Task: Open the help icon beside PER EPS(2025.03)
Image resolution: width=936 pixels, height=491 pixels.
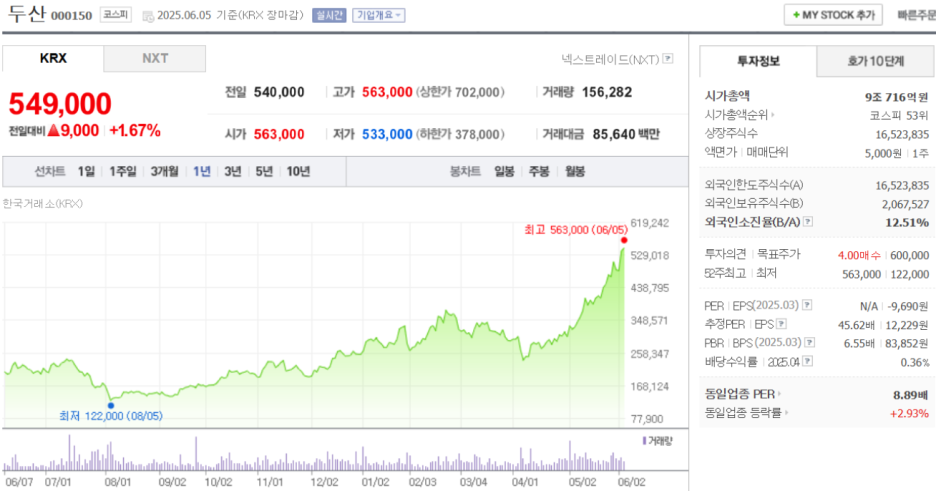Action: (x=806, y=305)
